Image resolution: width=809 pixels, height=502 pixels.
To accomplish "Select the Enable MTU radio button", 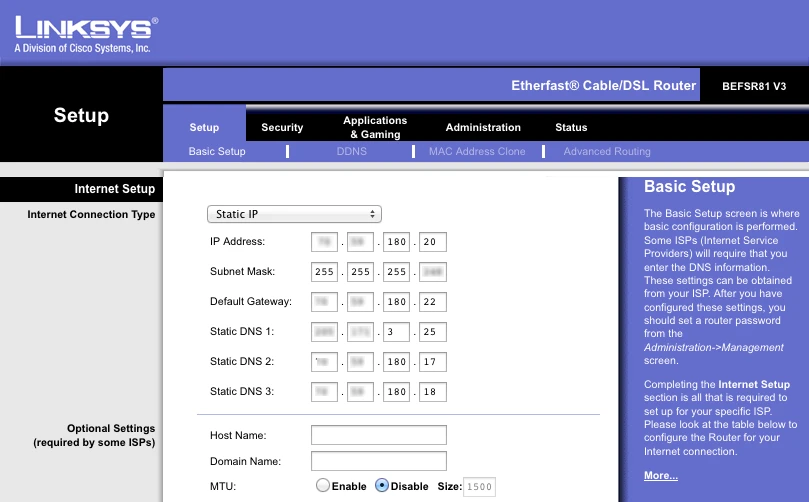I will coord(323,486).
